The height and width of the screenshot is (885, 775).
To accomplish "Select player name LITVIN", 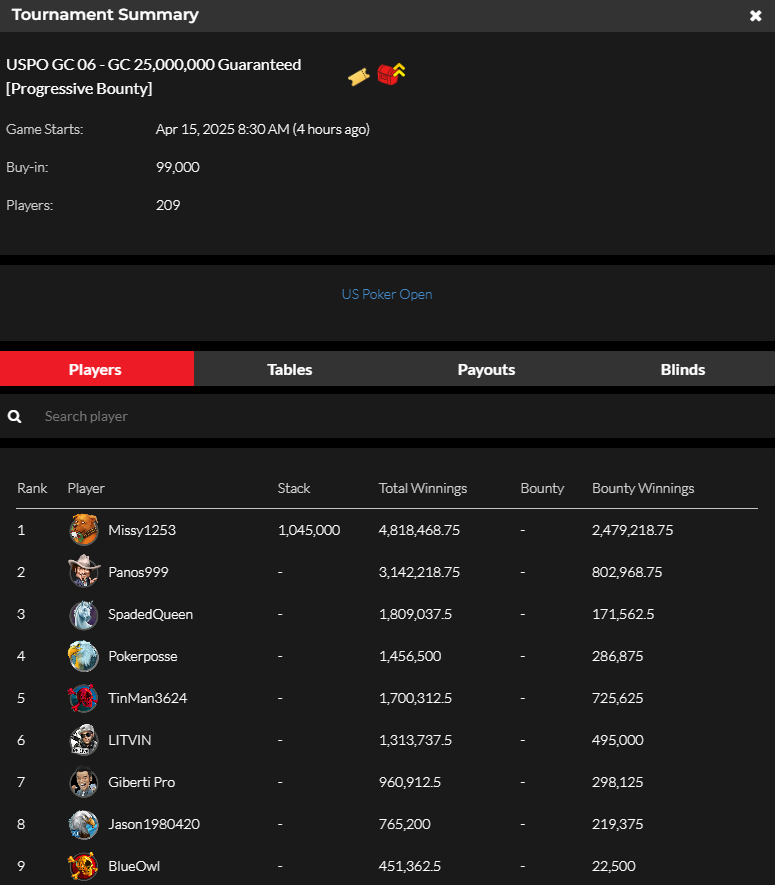I will click(x=130, y=740).
